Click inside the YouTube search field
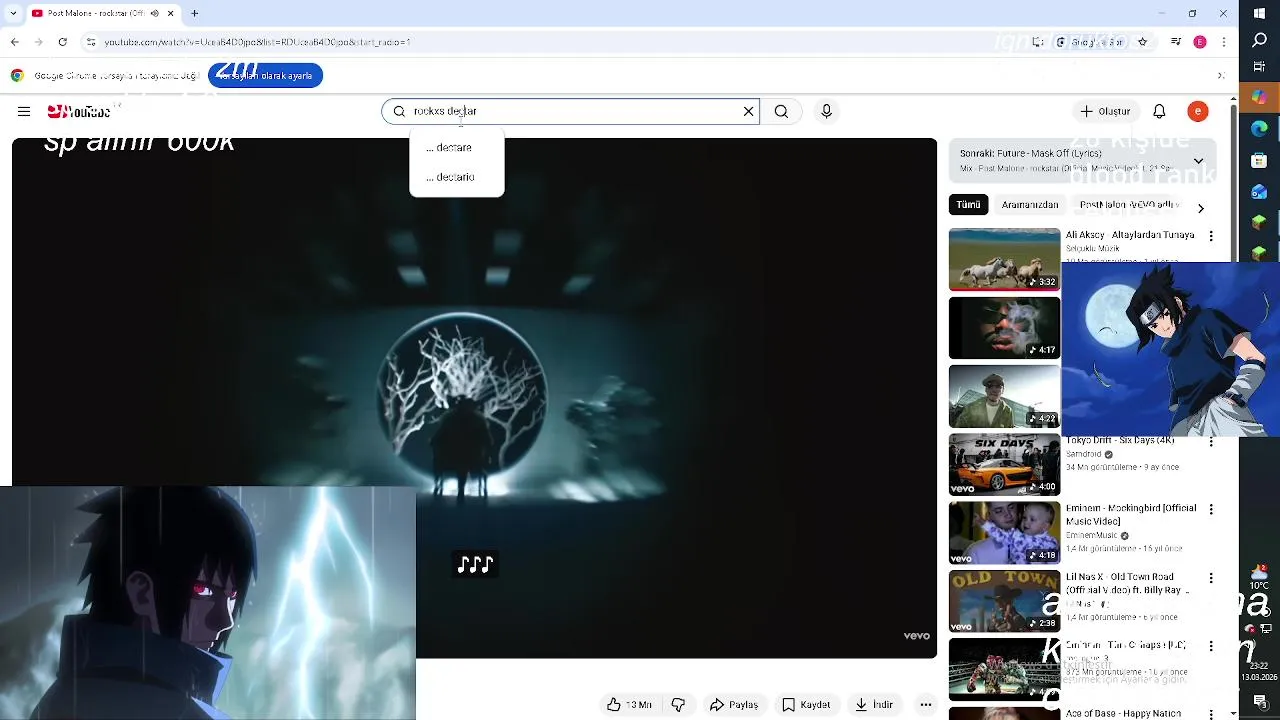 [570, 112]
